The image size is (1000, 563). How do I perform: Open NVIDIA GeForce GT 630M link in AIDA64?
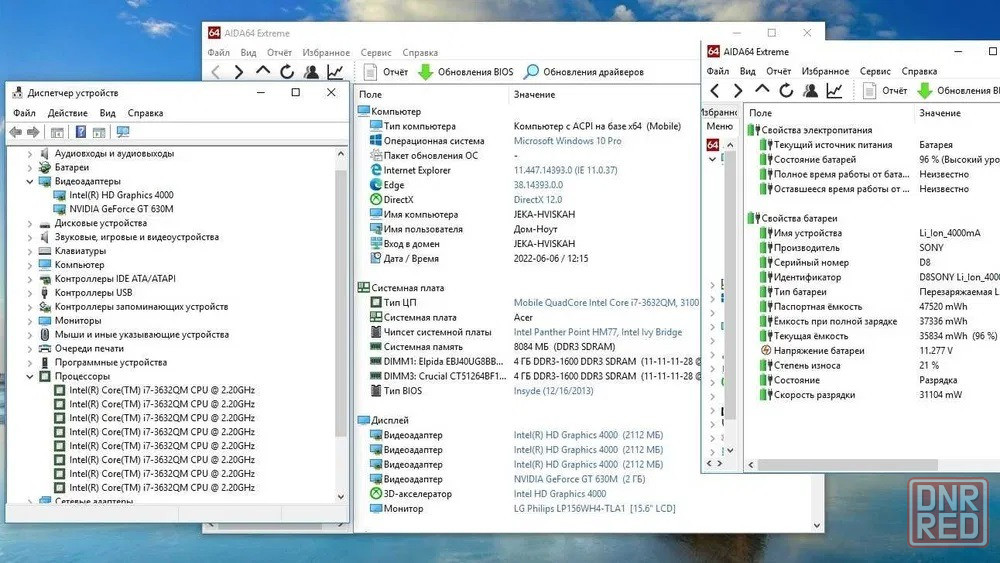pos(579,479)
